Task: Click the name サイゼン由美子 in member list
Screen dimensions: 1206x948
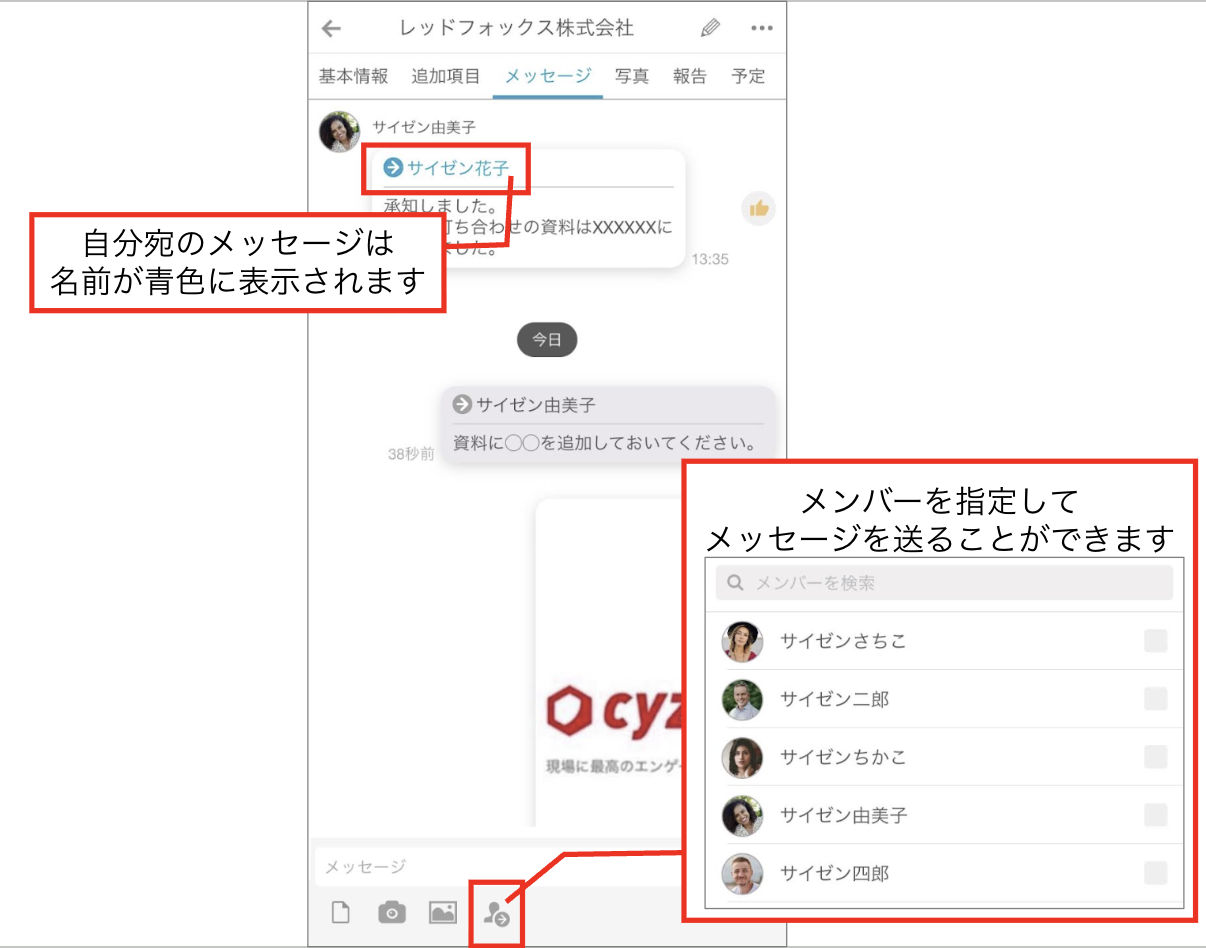Action: point(843,815)
